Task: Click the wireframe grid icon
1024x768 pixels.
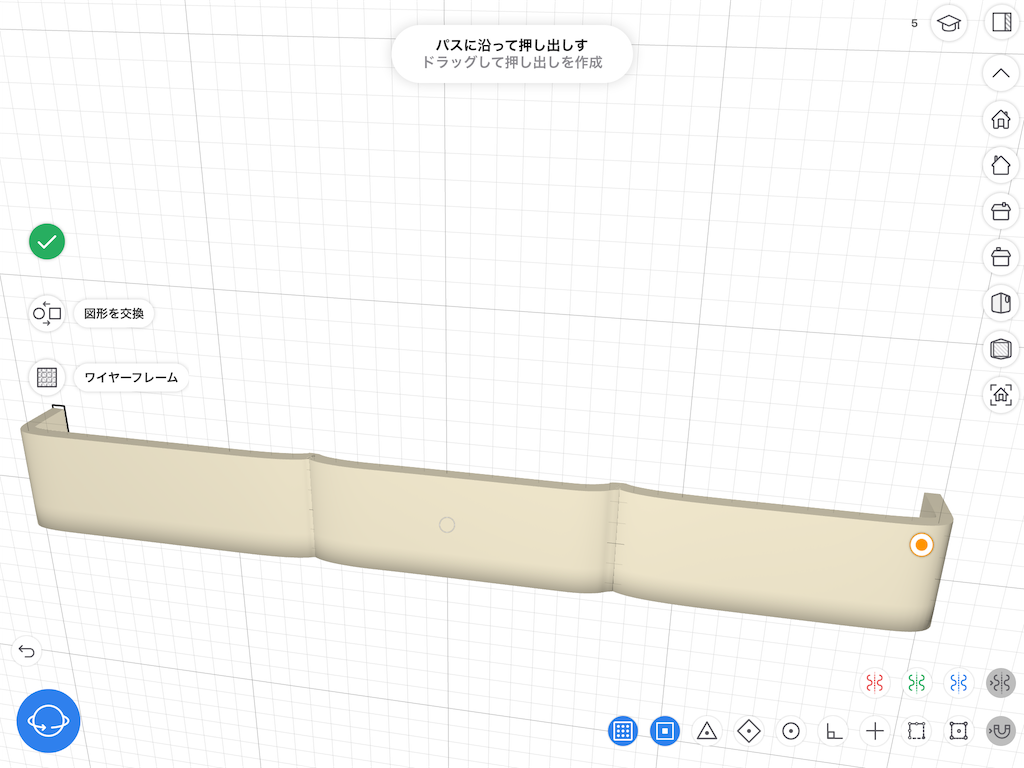Action: [x=47, y=377]
